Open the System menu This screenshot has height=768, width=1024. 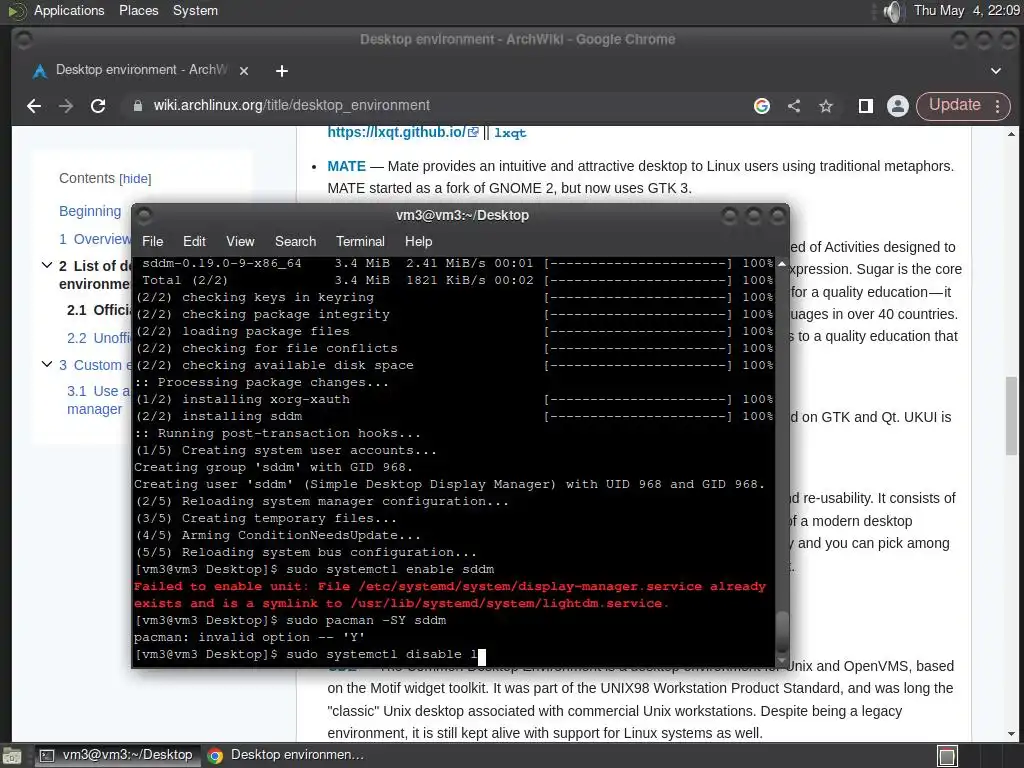[195, 10]
